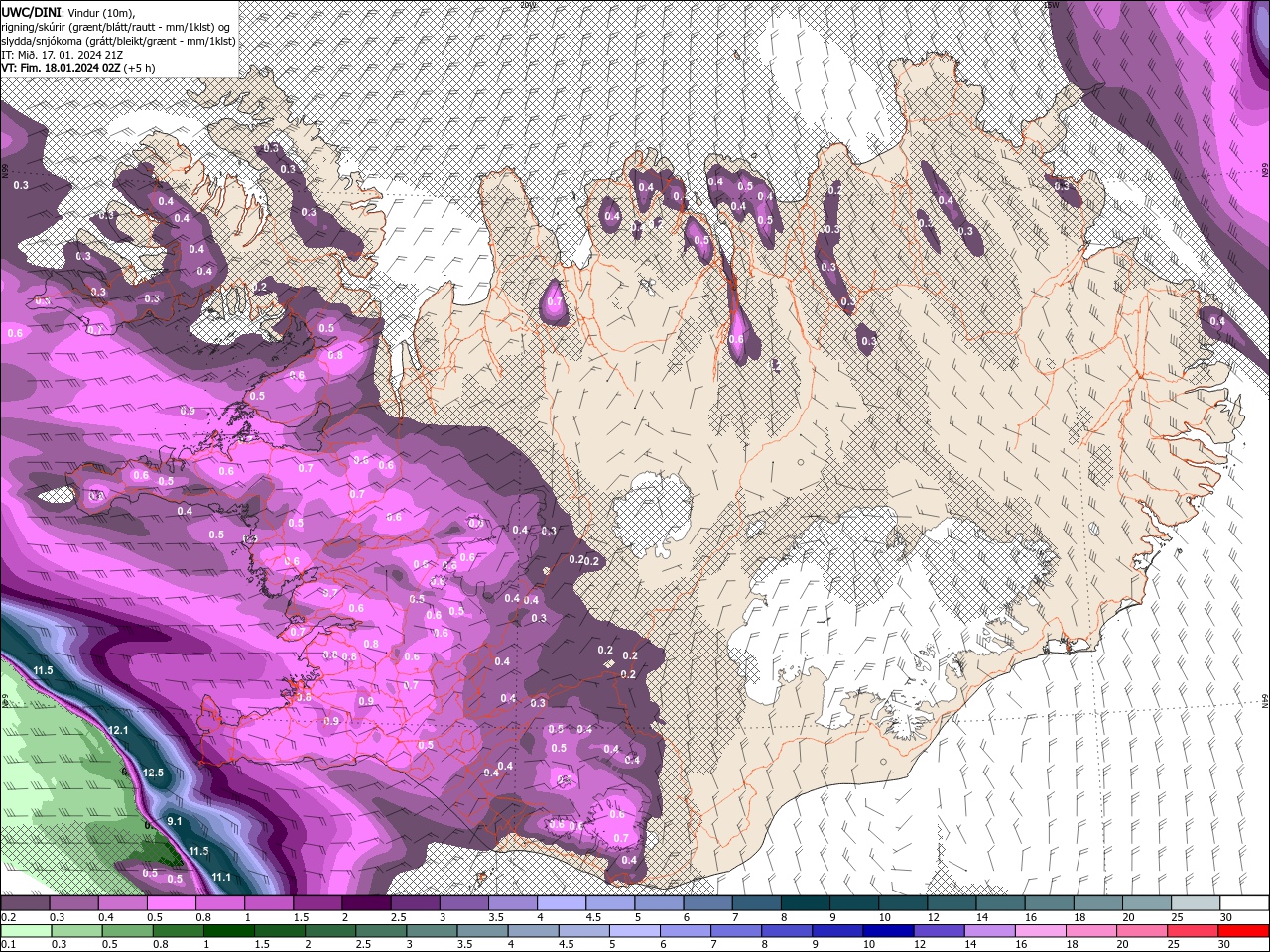
Task: Click top legend swatch between 2 and 2.5
Action: coord(366,903)
